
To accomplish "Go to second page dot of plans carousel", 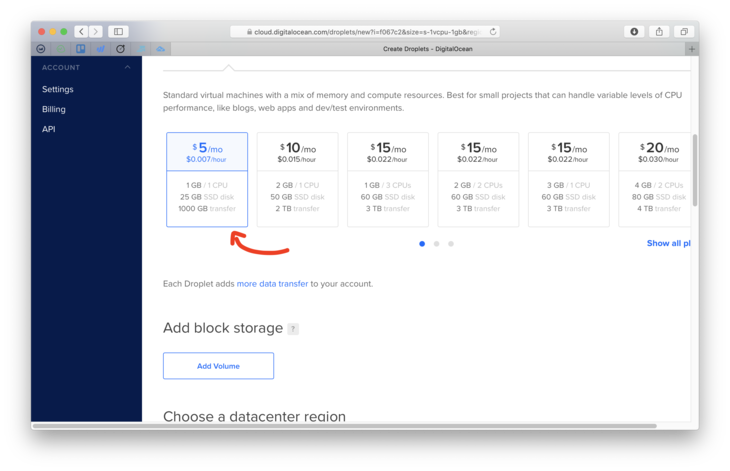I will tap(436, 244).
